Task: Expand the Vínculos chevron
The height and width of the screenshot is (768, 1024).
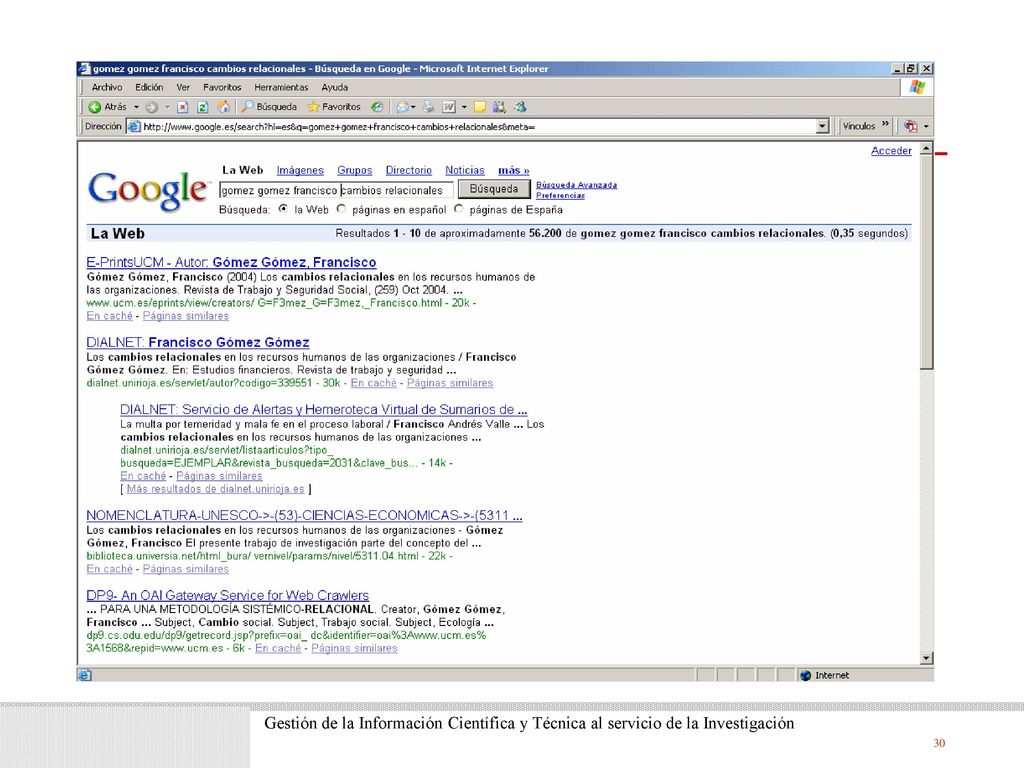Action: (885, 124)
